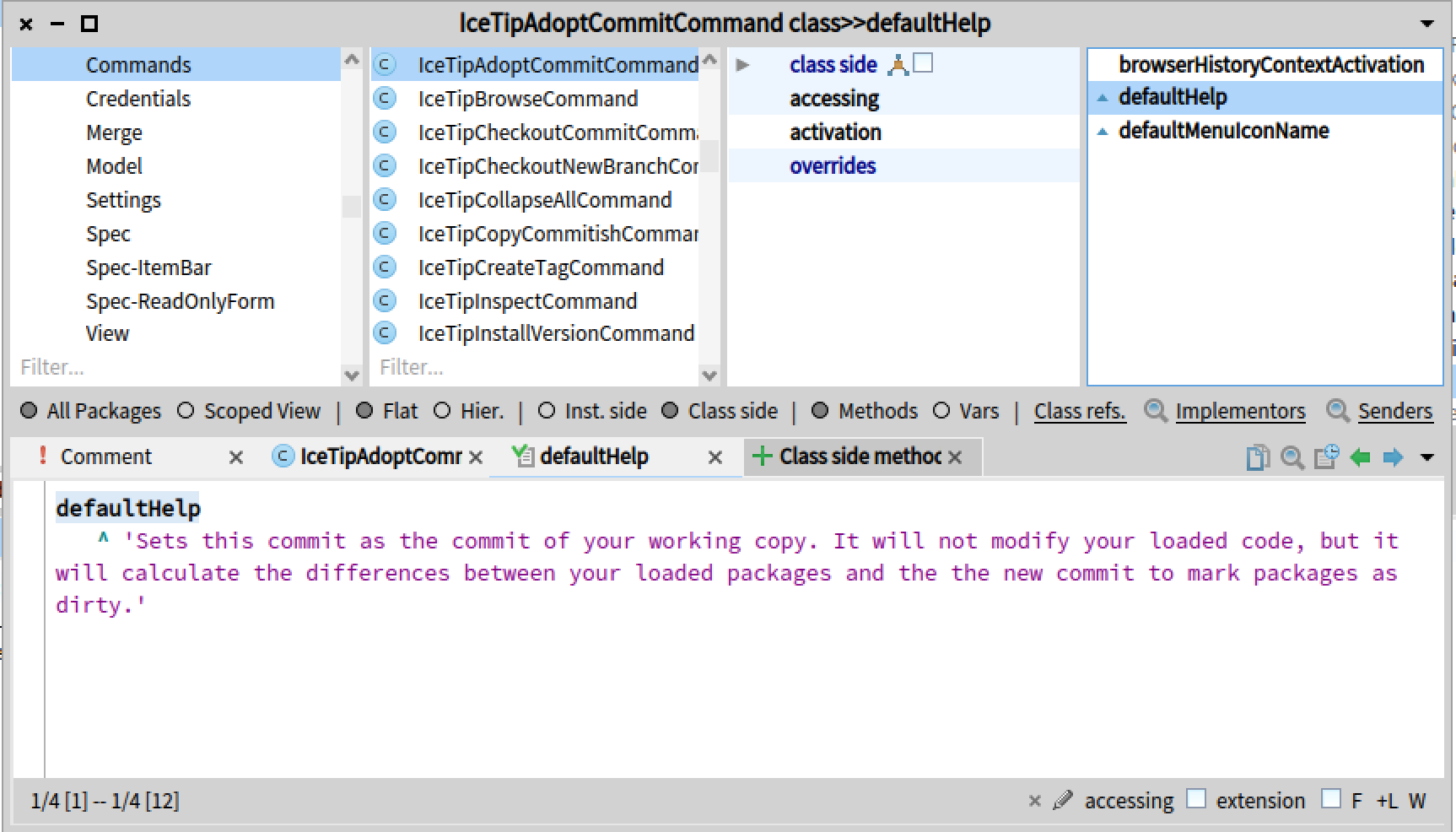Image resolution: width=1456 pixels, height=832 pixels.
Task: Click the magnifier icon next to Senders
Action: pos(1337,410)
